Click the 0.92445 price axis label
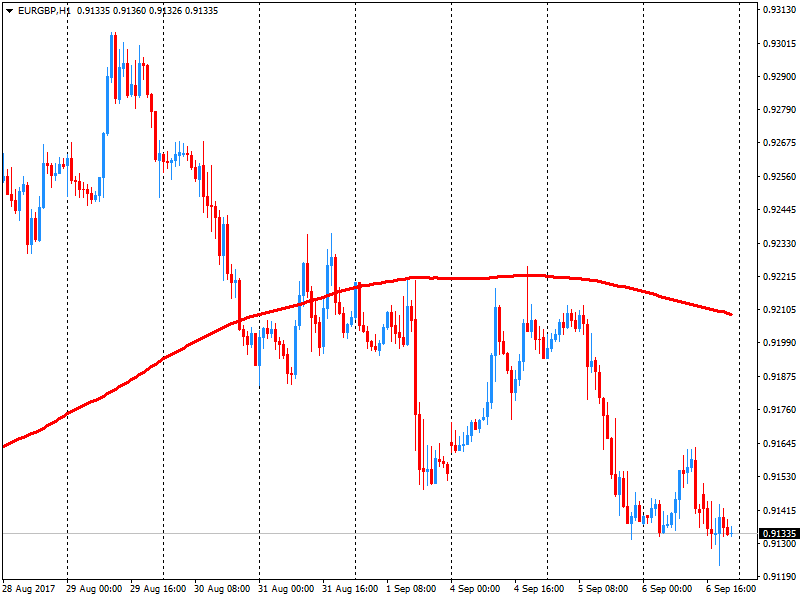 779,210
